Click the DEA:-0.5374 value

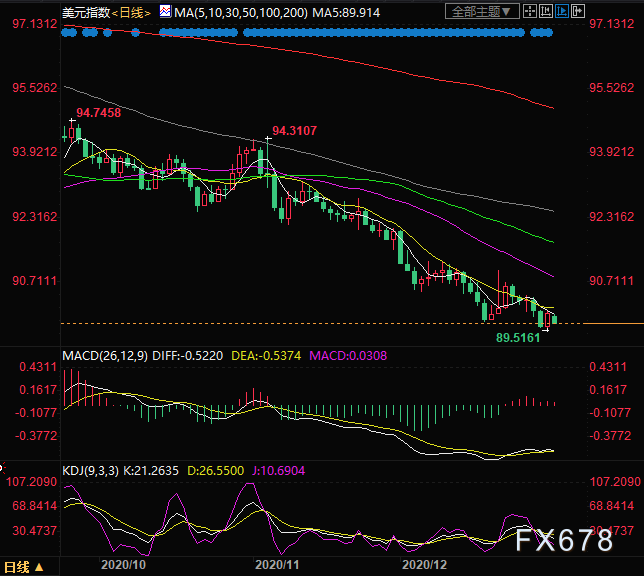click(x=266, y=356)
